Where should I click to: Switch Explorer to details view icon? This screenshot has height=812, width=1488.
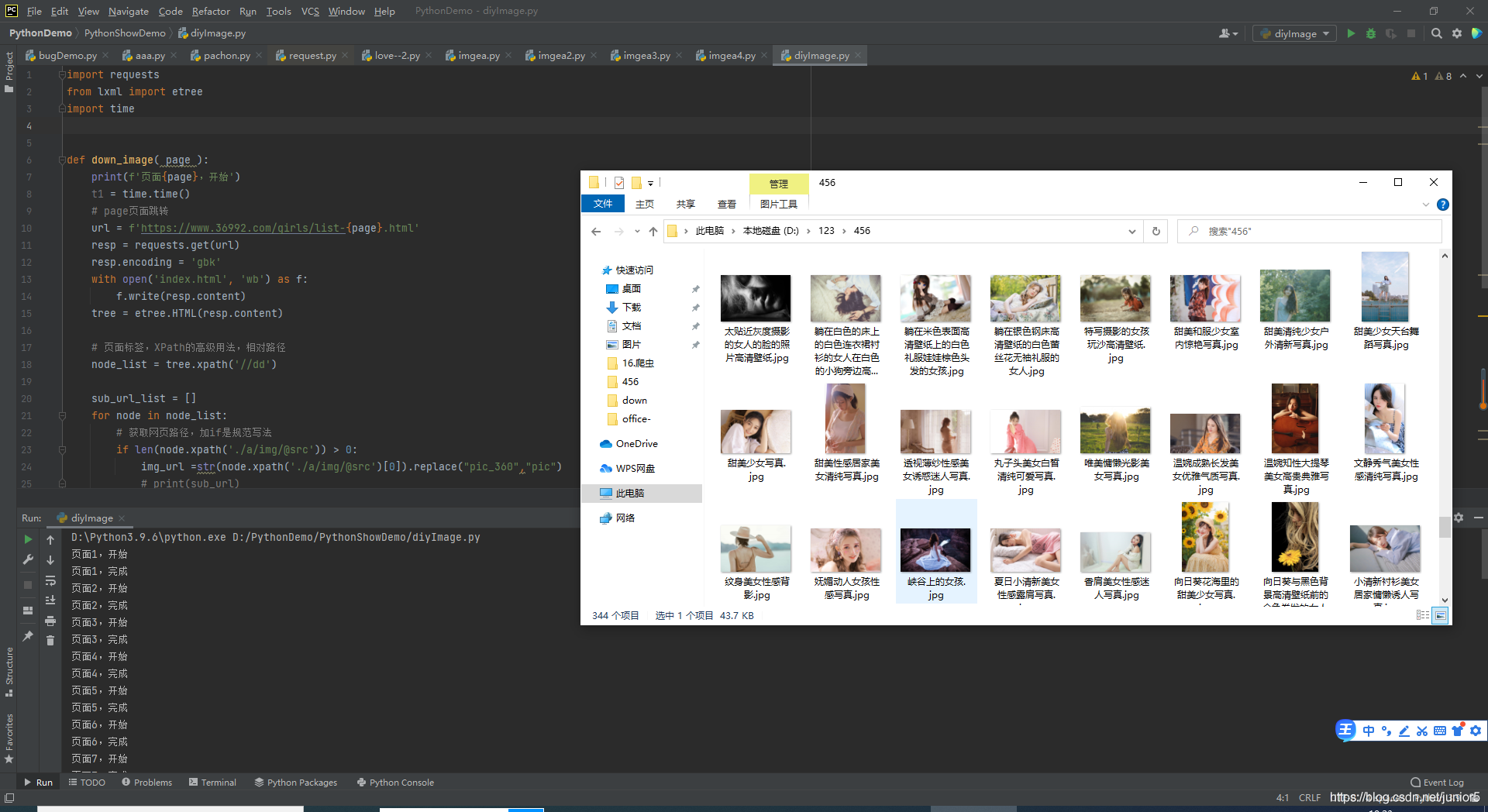(1423, 615)
